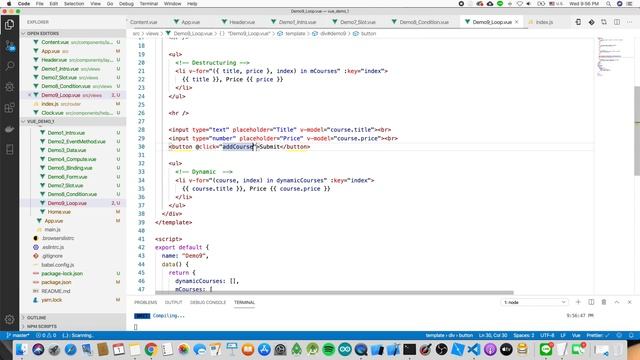Open OBS from the Dock
The width and height of the screenshot is (640, 360).
pyautogui.click(x=441, y=349)
